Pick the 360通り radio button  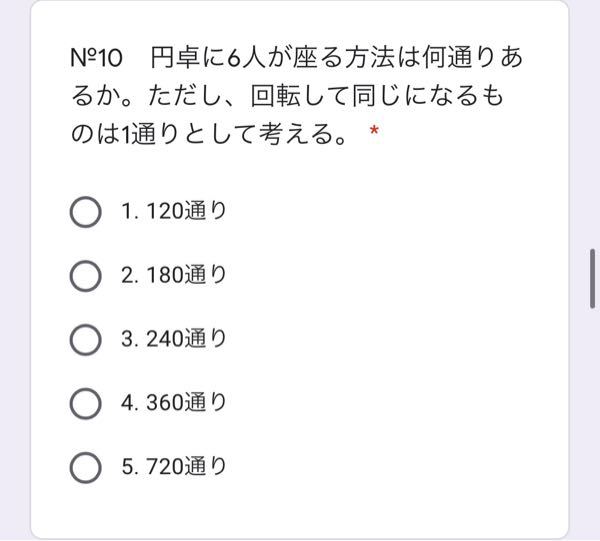[x=86, y=404]
